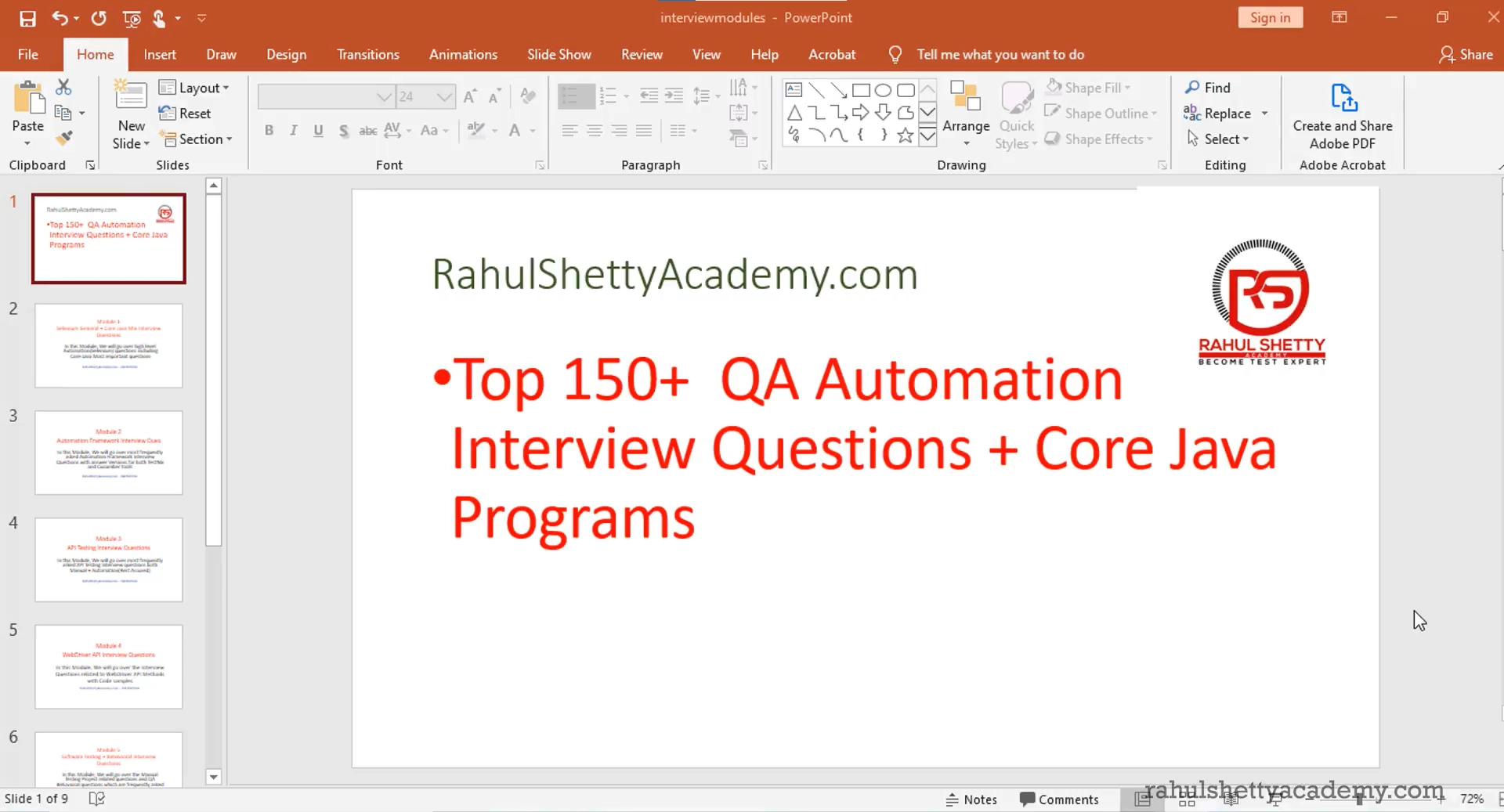Select slide 5 thumbnail Module 4
Image resolution: width=1504 pixels, height=812 pixels.
tap(108, 667)
